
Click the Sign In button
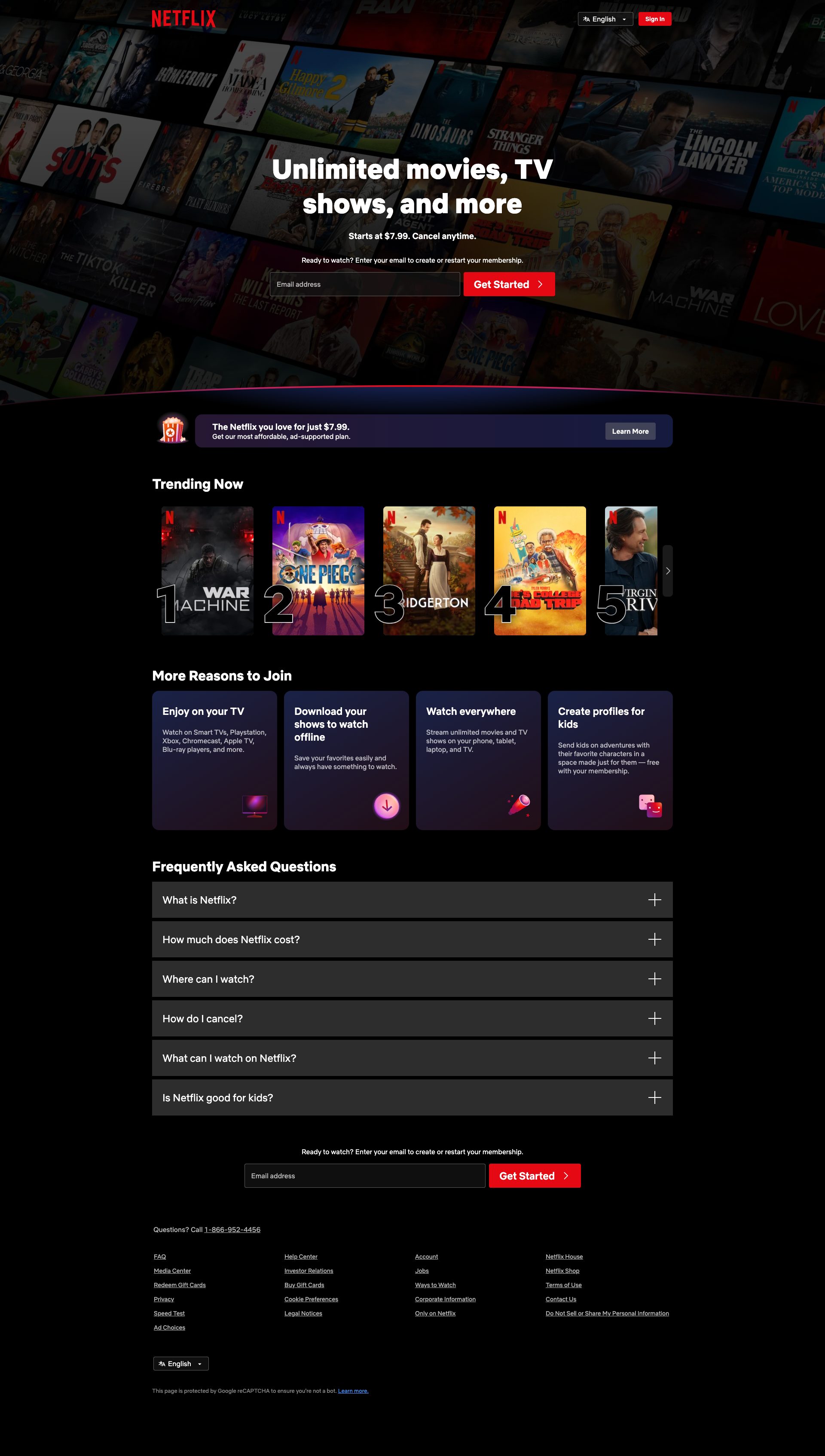click(654, 19)
